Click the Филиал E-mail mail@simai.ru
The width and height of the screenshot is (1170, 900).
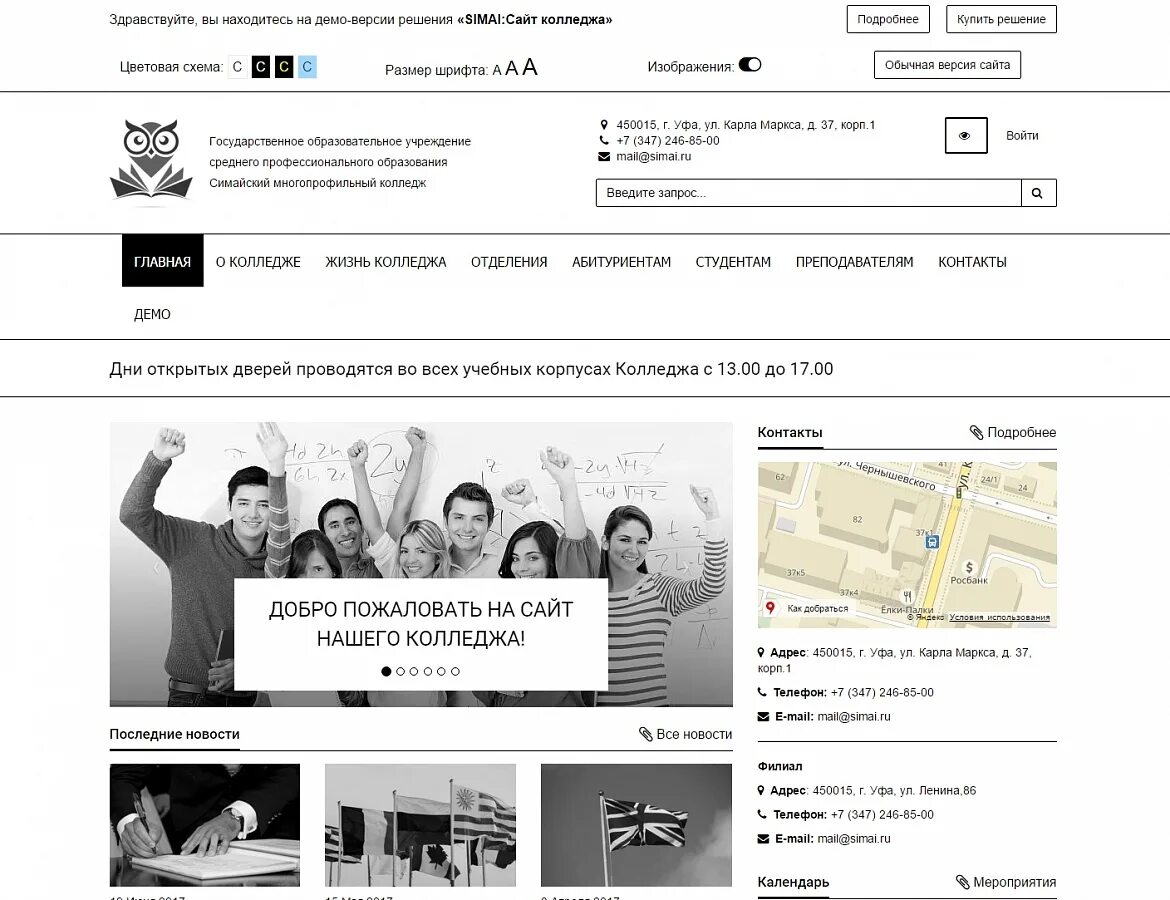point(854,839)
